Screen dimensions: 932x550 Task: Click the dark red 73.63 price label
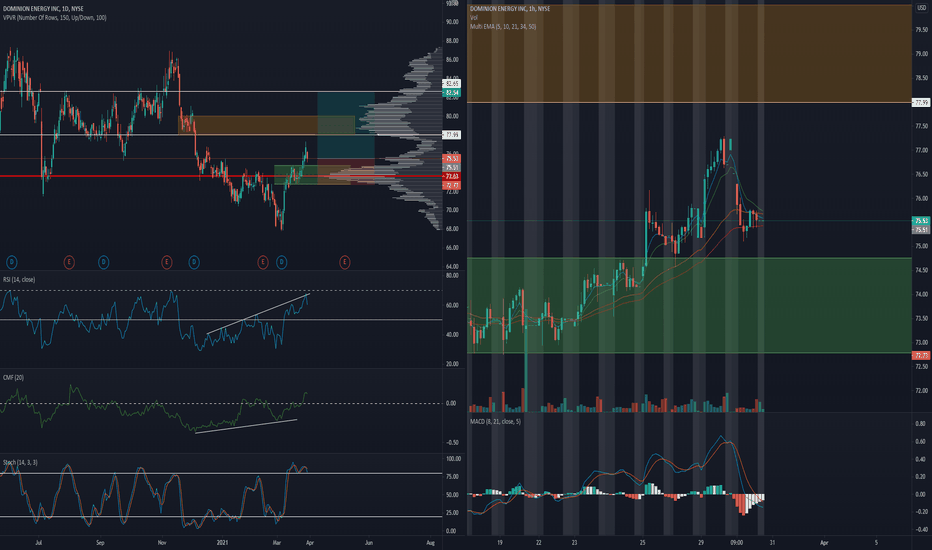tap(452, 177)
